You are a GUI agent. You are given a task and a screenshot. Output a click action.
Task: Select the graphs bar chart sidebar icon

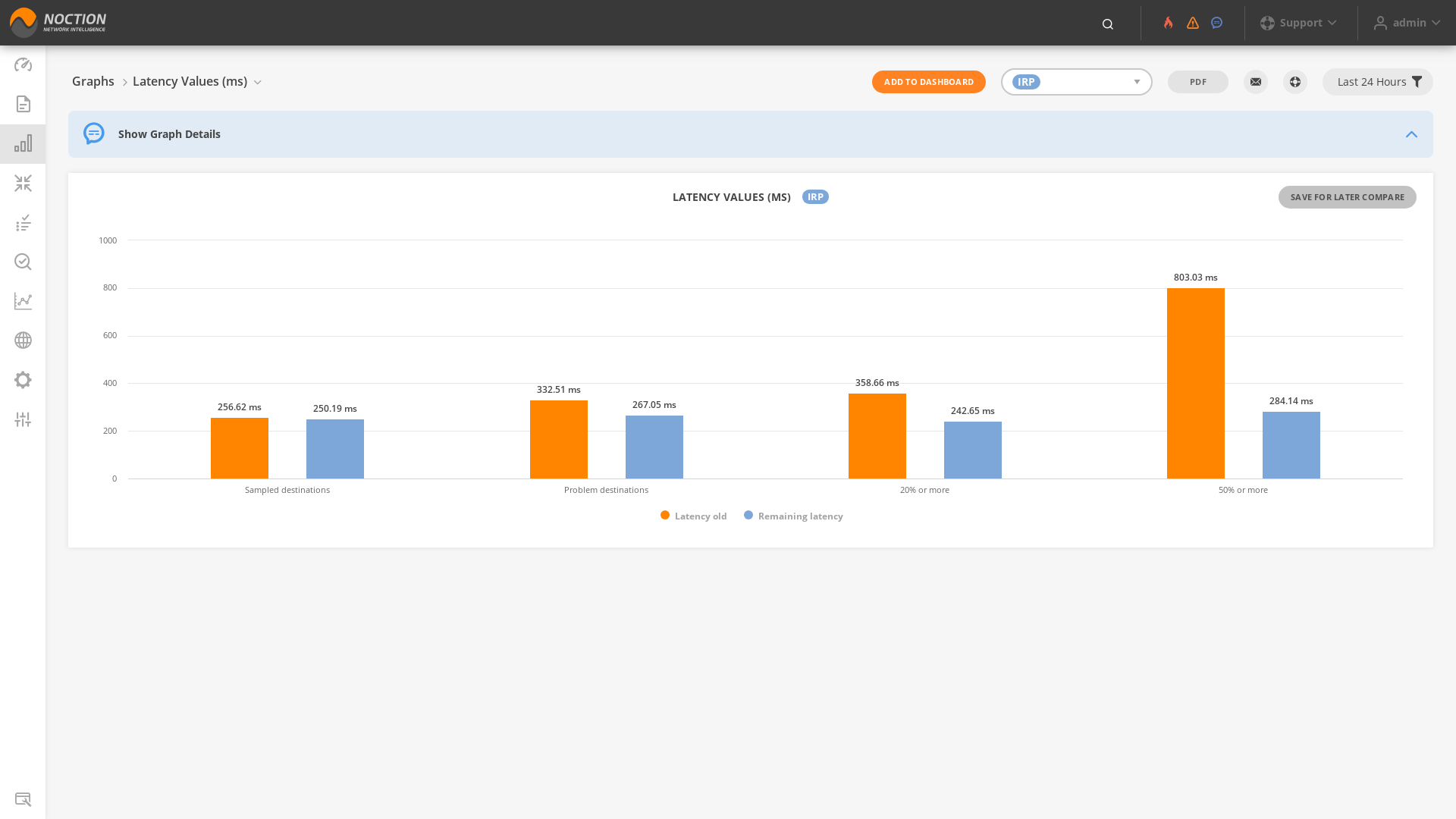click(x=23, y=143)
